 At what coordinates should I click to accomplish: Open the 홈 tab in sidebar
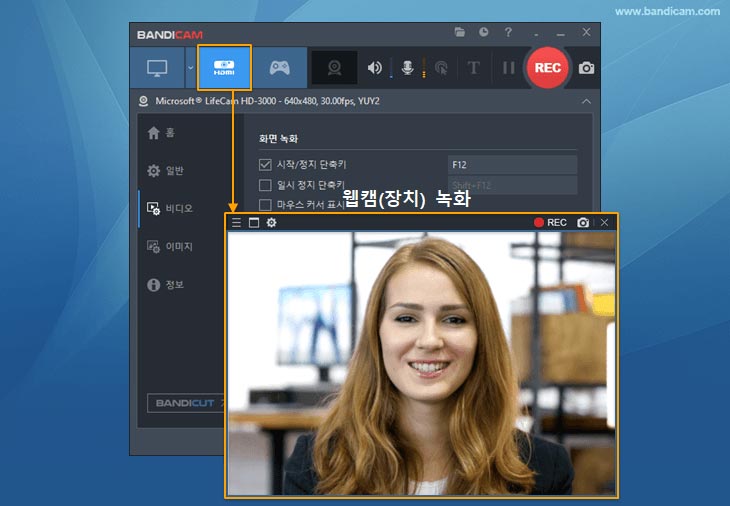click(161, 133)
